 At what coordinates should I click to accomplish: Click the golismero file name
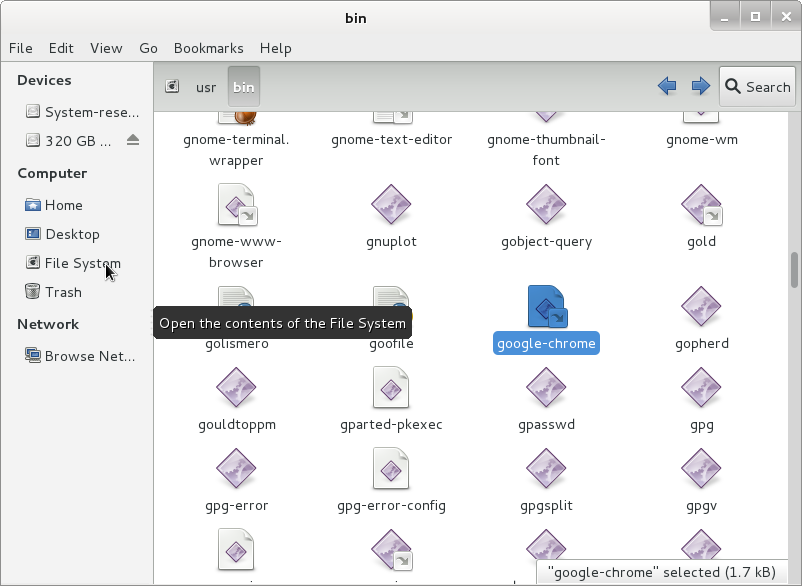coord(237,344)
